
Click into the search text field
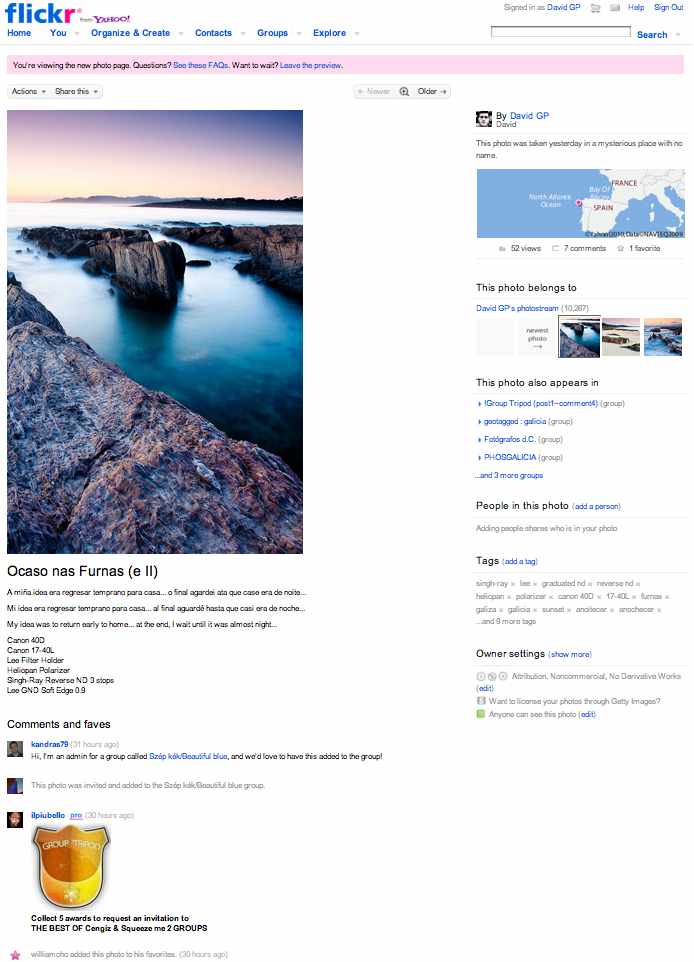[x=560, y=32]
